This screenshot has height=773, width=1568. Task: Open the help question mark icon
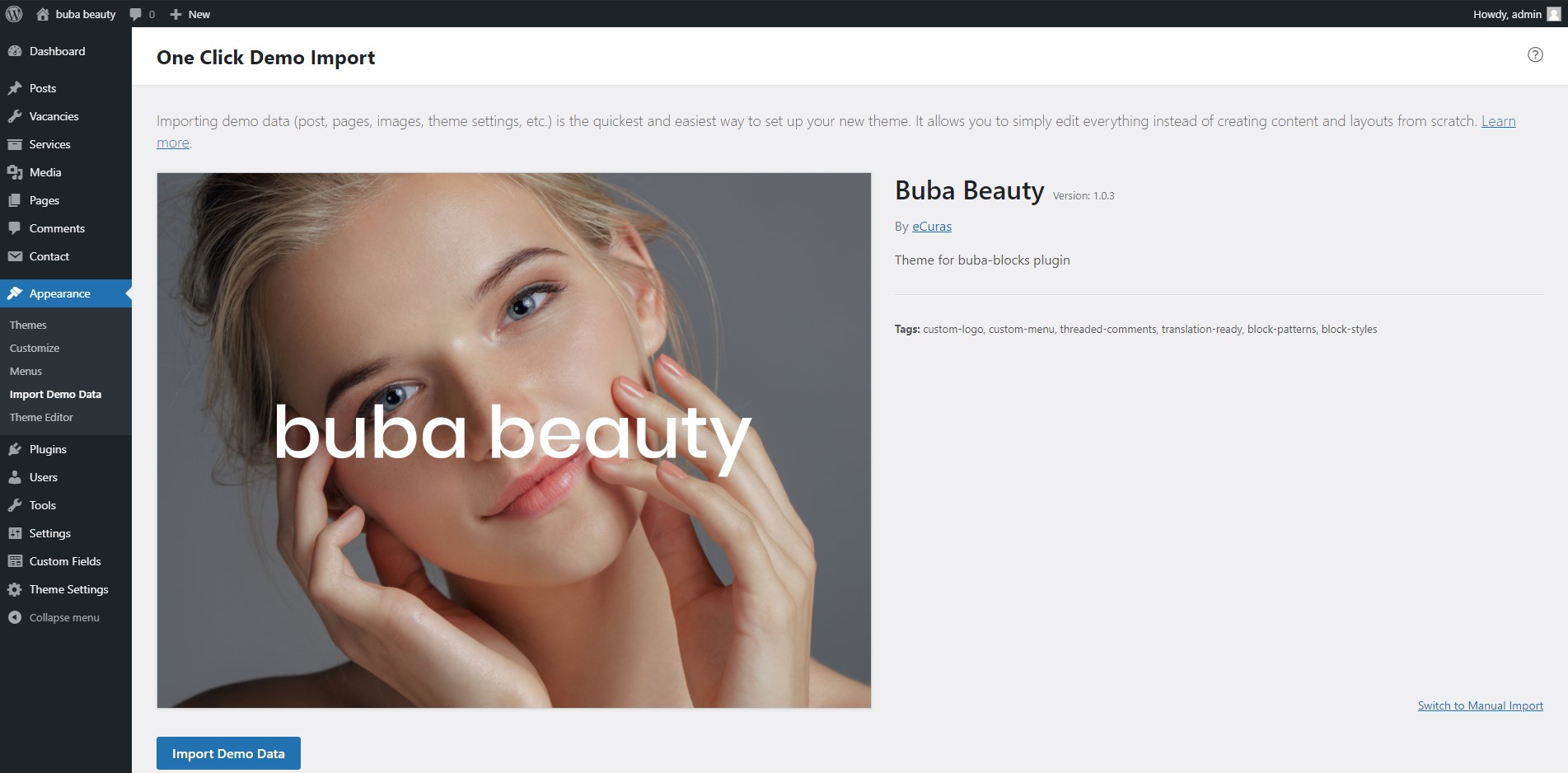coord(1535,54)
